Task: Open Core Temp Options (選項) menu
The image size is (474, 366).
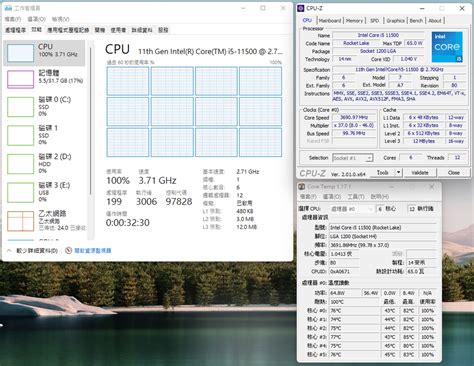Action: tap(332, 197)
